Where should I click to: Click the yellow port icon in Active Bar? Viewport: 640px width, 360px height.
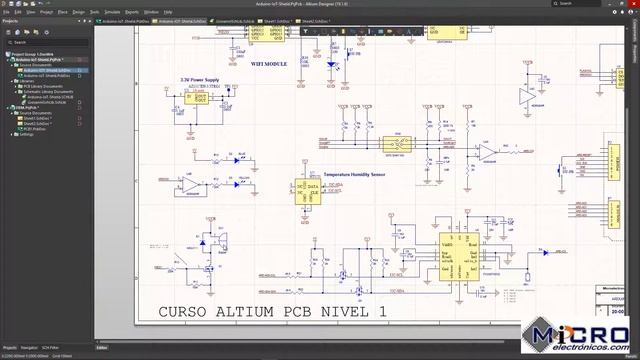[390, 31]
